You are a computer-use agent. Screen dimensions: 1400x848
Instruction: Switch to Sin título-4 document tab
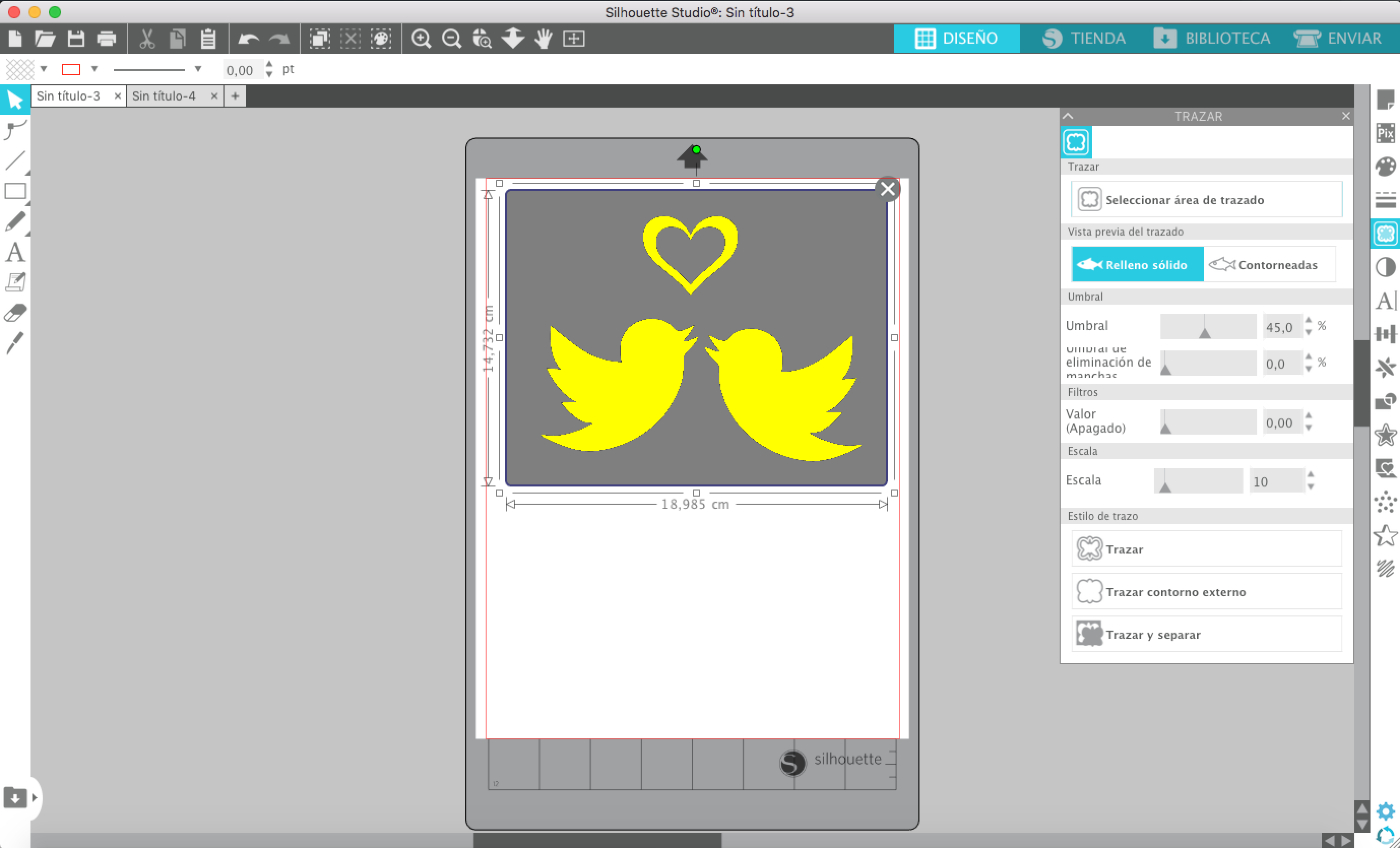point(164,96)
